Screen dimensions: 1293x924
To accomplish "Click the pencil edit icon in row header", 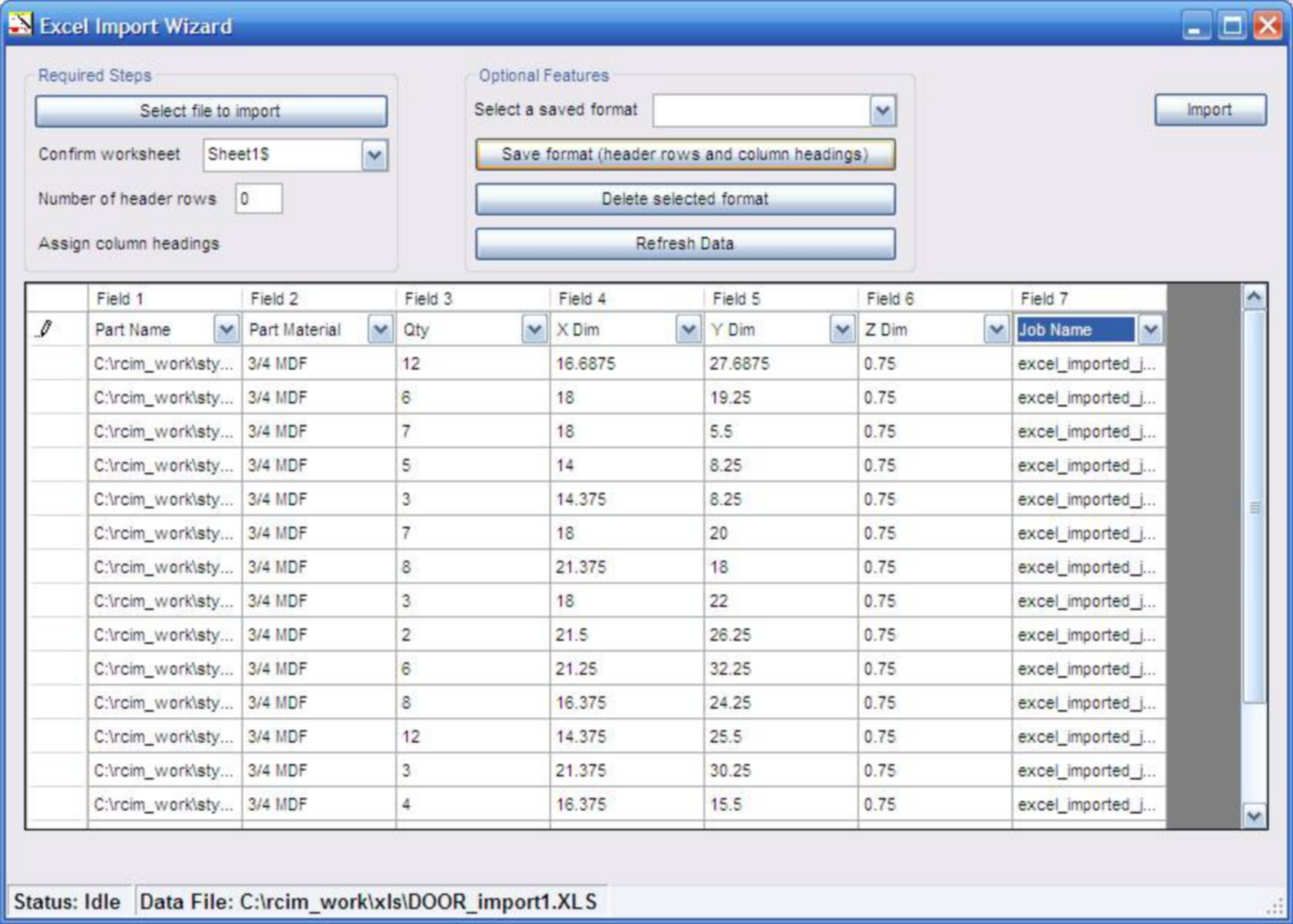I will 45,329.
